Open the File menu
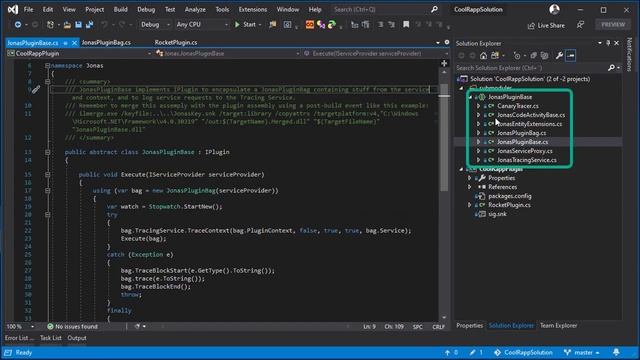The height and width of the screenshot is (360, 640). click(28, 9)
